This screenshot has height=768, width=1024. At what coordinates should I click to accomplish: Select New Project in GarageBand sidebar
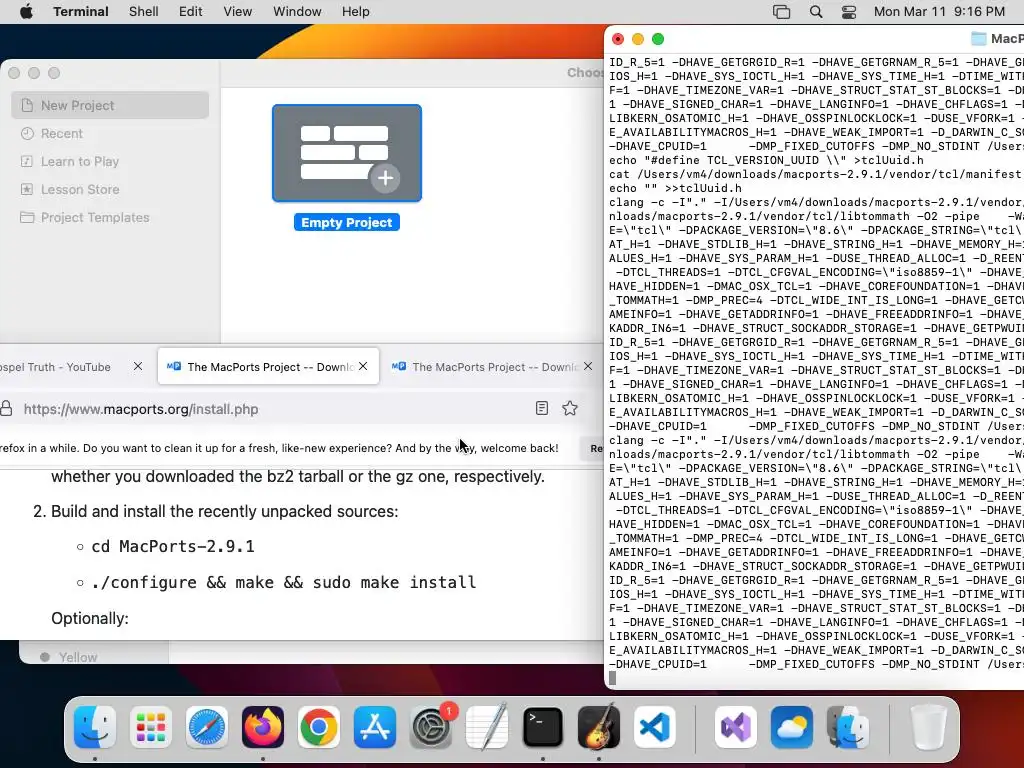(110, 105)
